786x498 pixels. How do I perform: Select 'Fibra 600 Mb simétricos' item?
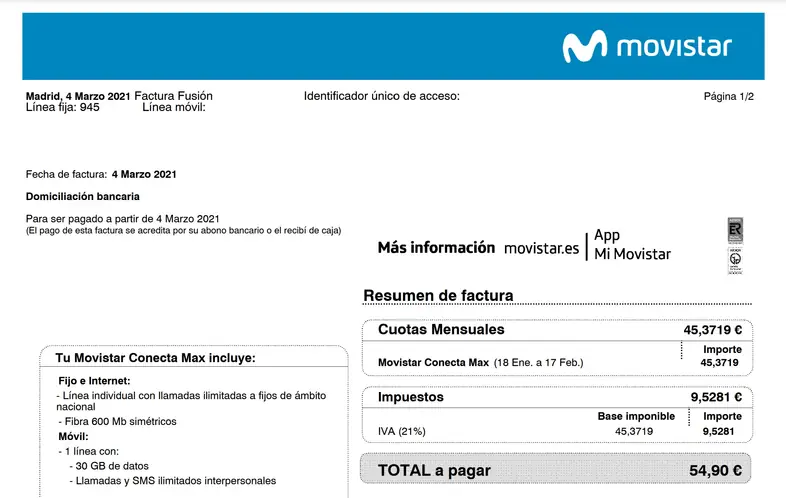coord(117,422)
